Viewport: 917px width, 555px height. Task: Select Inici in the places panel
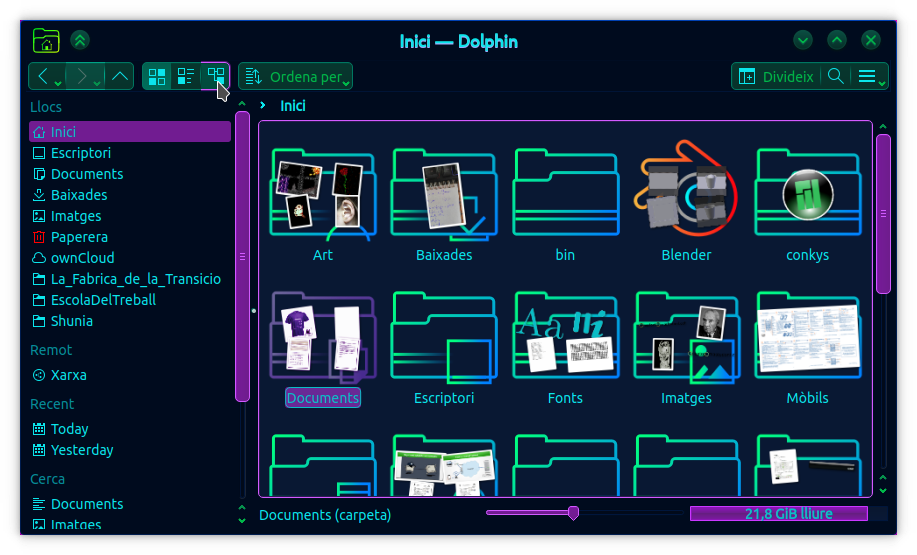pyautogui.click(x=130, y=132)
